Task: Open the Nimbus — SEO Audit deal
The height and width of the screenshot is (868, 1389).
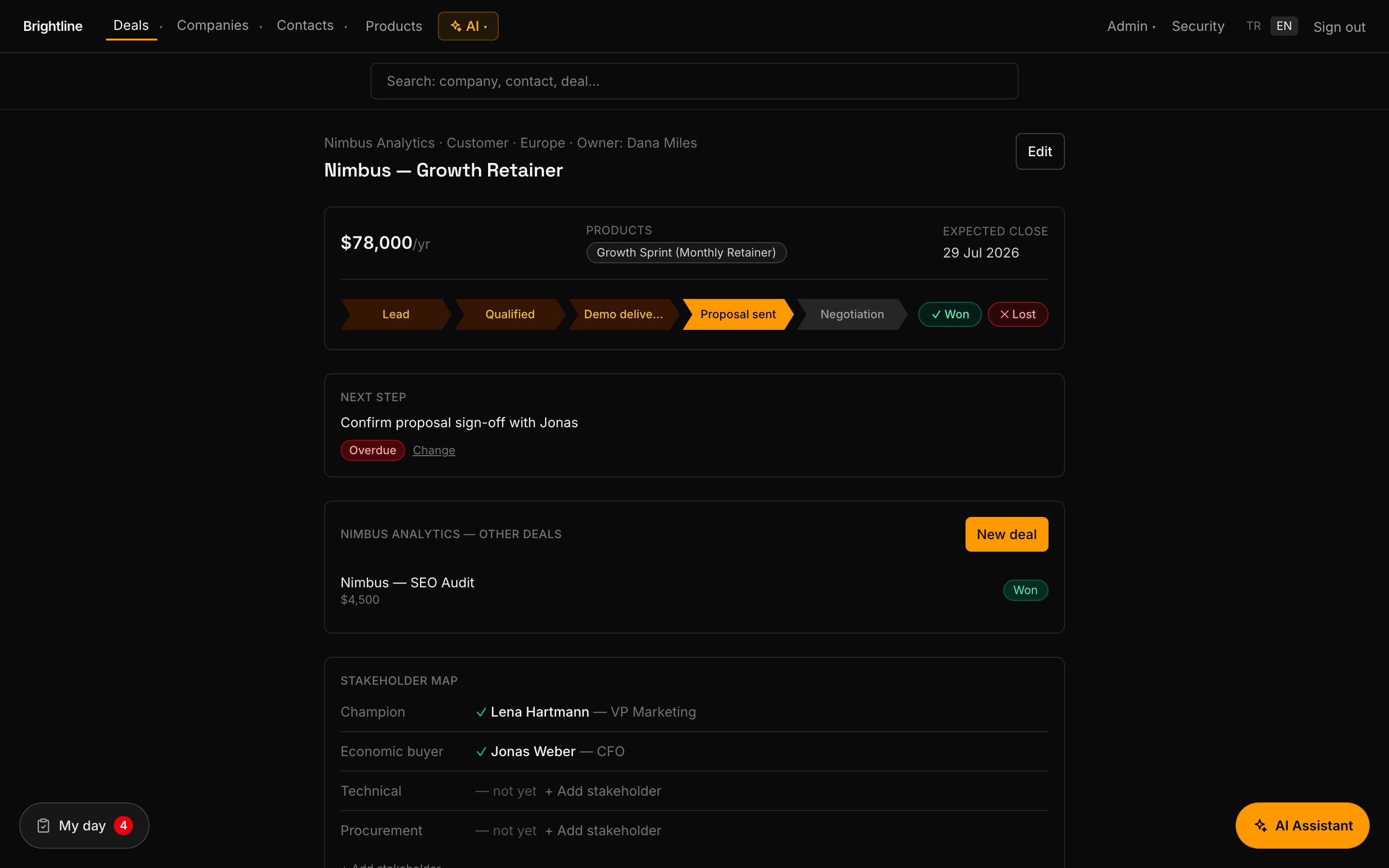Action: point(407,582)
